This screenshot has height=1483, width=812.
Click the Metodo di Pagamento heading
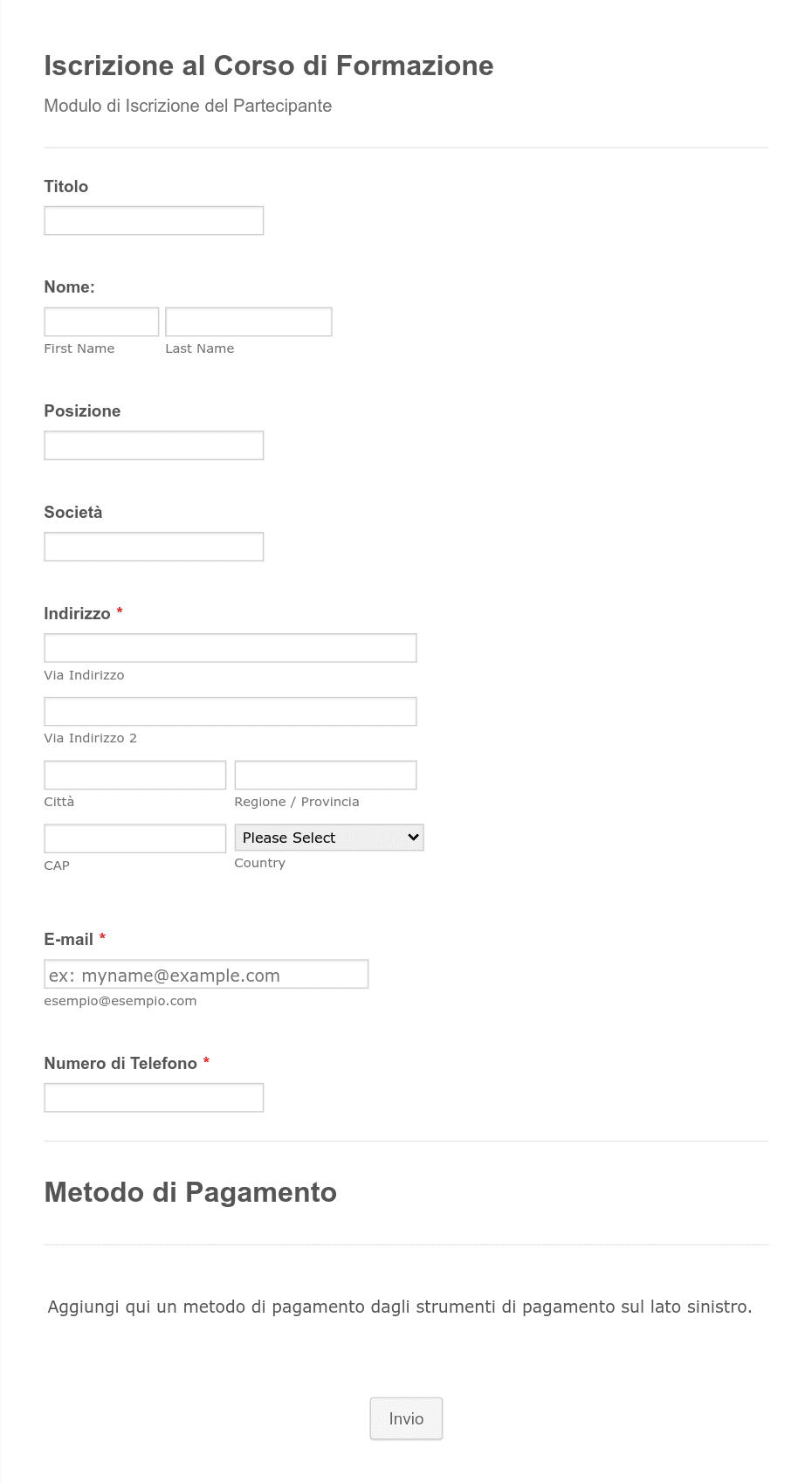(x=190, y=1192)
